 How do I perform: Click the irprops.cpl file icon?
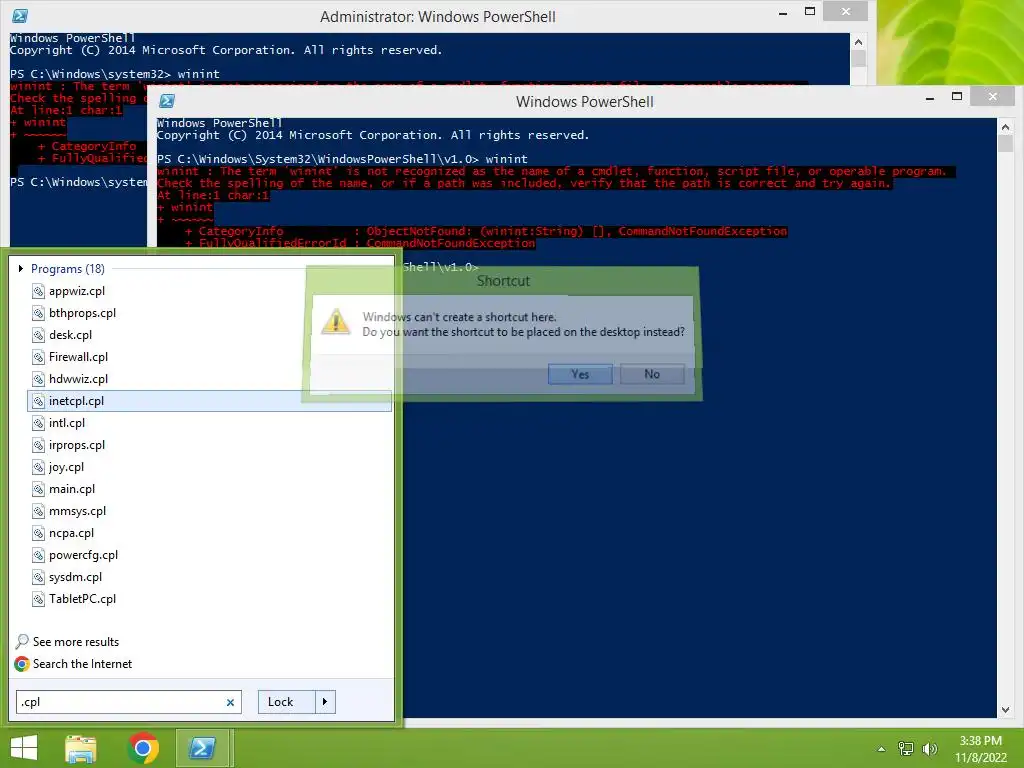click(39, 445)
